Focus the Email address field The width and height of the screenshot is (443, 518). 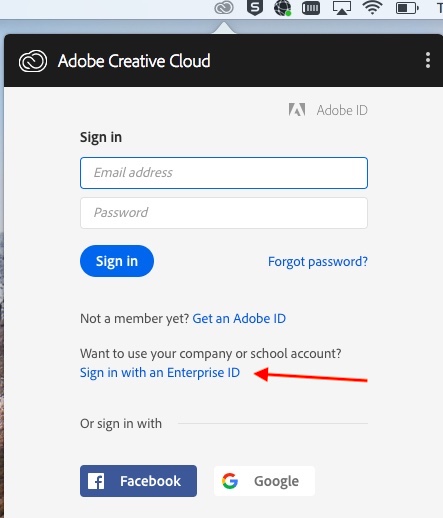pyautogui.click(x=224, y=173)
